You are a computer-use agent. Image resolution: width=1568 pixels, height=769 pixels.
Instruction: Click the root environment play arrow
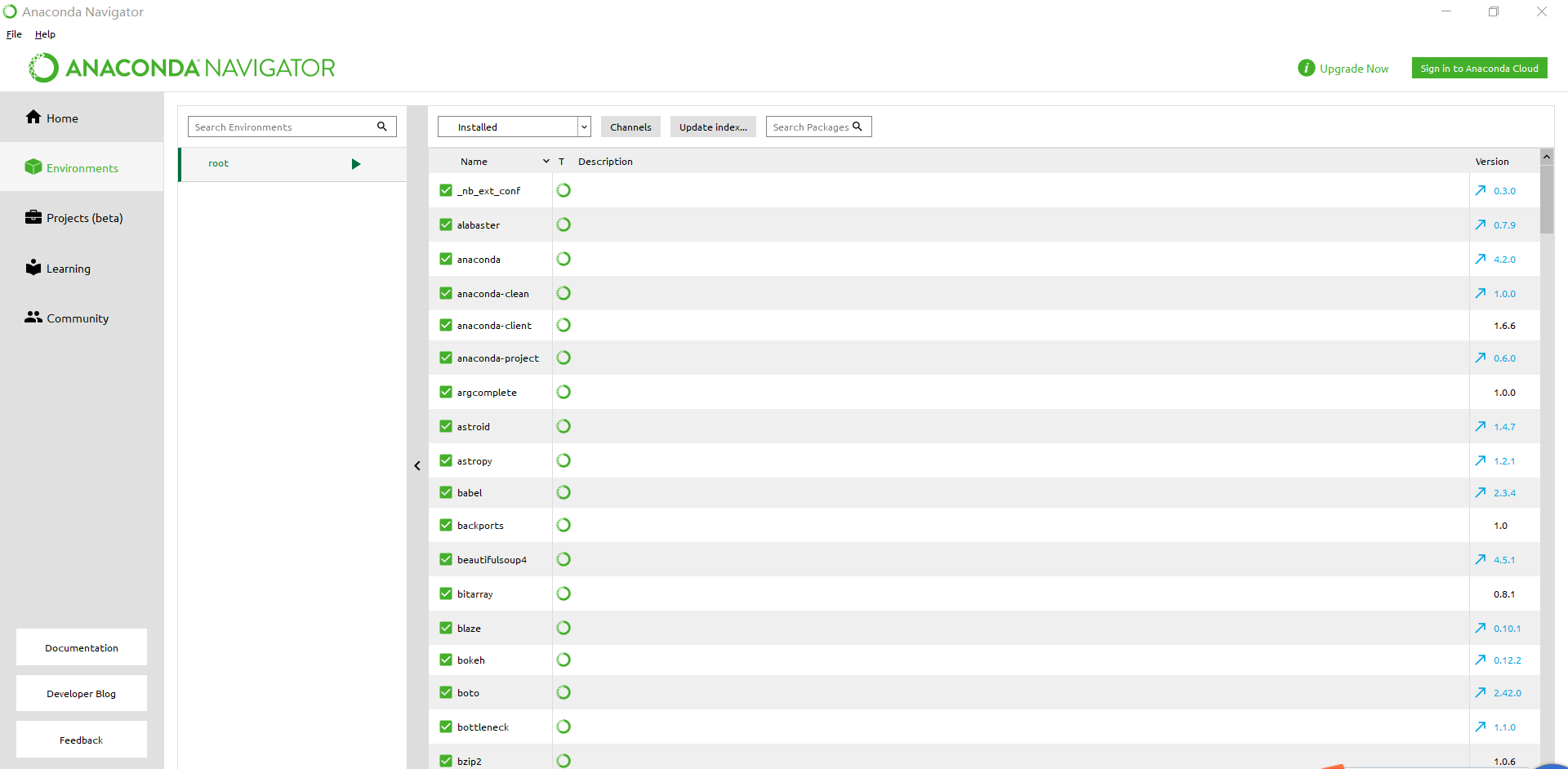coord(356,164)
